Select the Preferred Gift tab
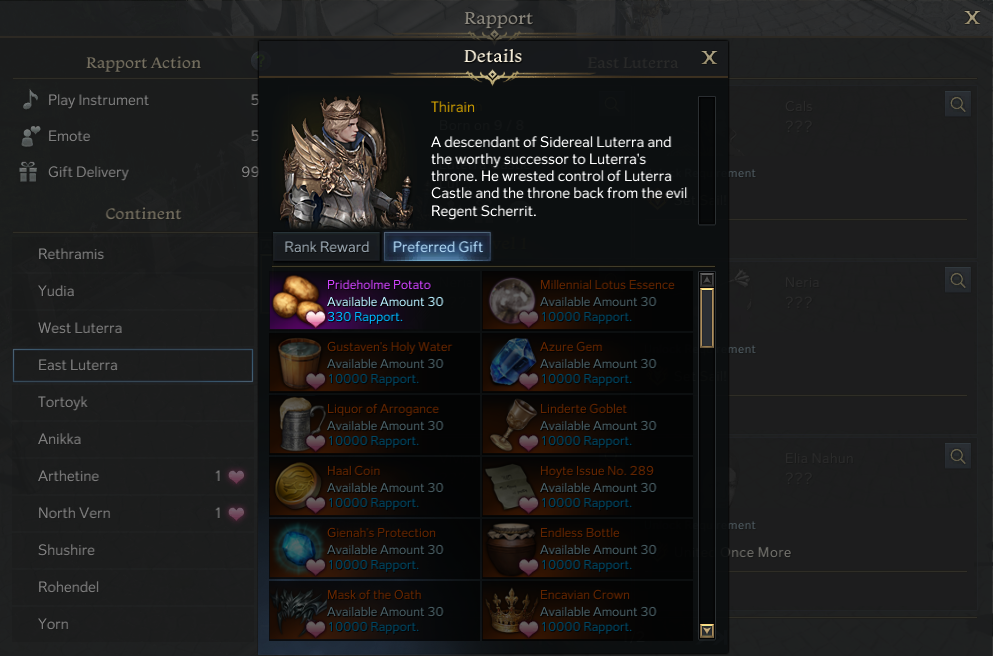This screenshot has width=993, height=656. (x=438, y=247)
